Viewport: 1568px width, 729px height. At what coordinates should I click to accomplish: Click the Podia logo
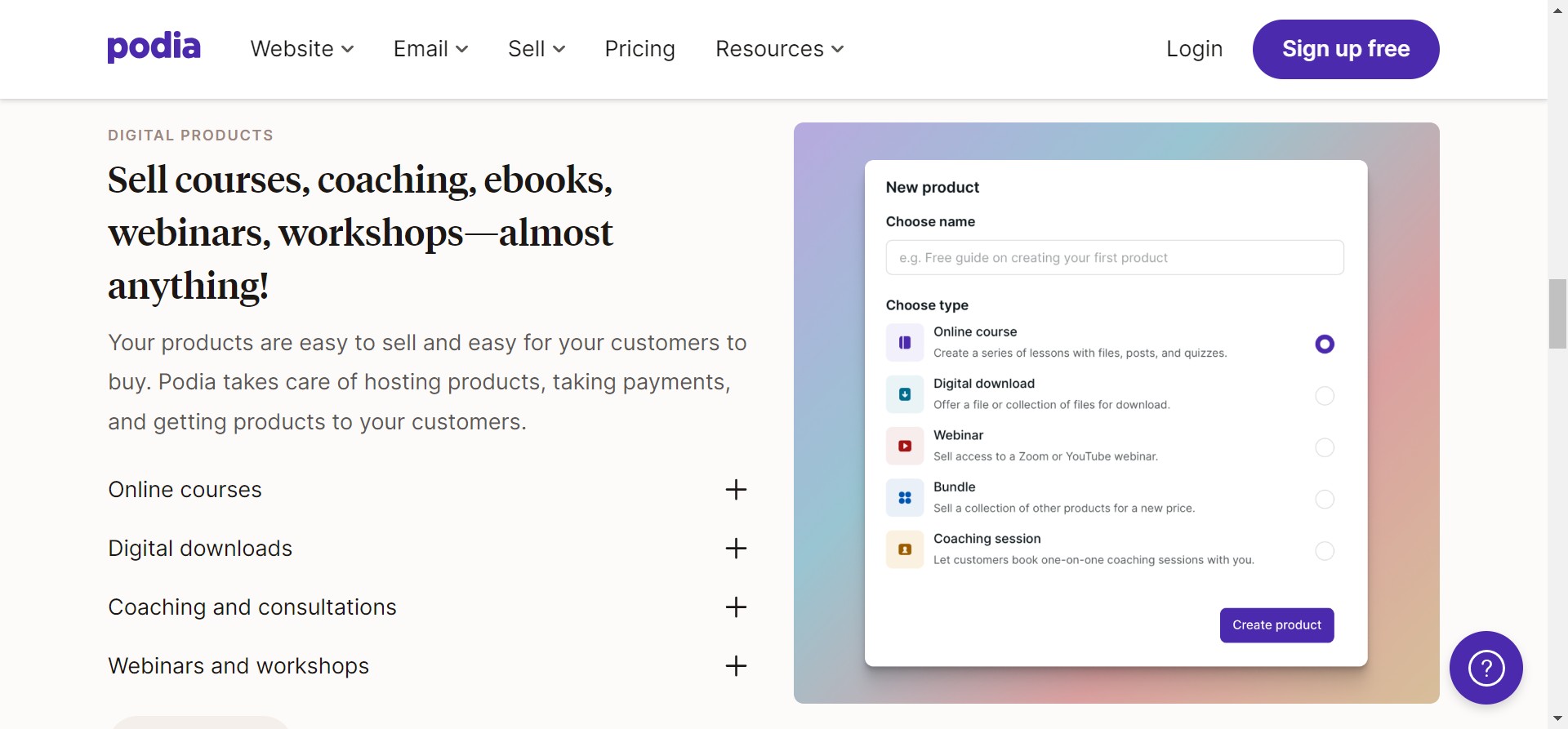tap(154, 47)
